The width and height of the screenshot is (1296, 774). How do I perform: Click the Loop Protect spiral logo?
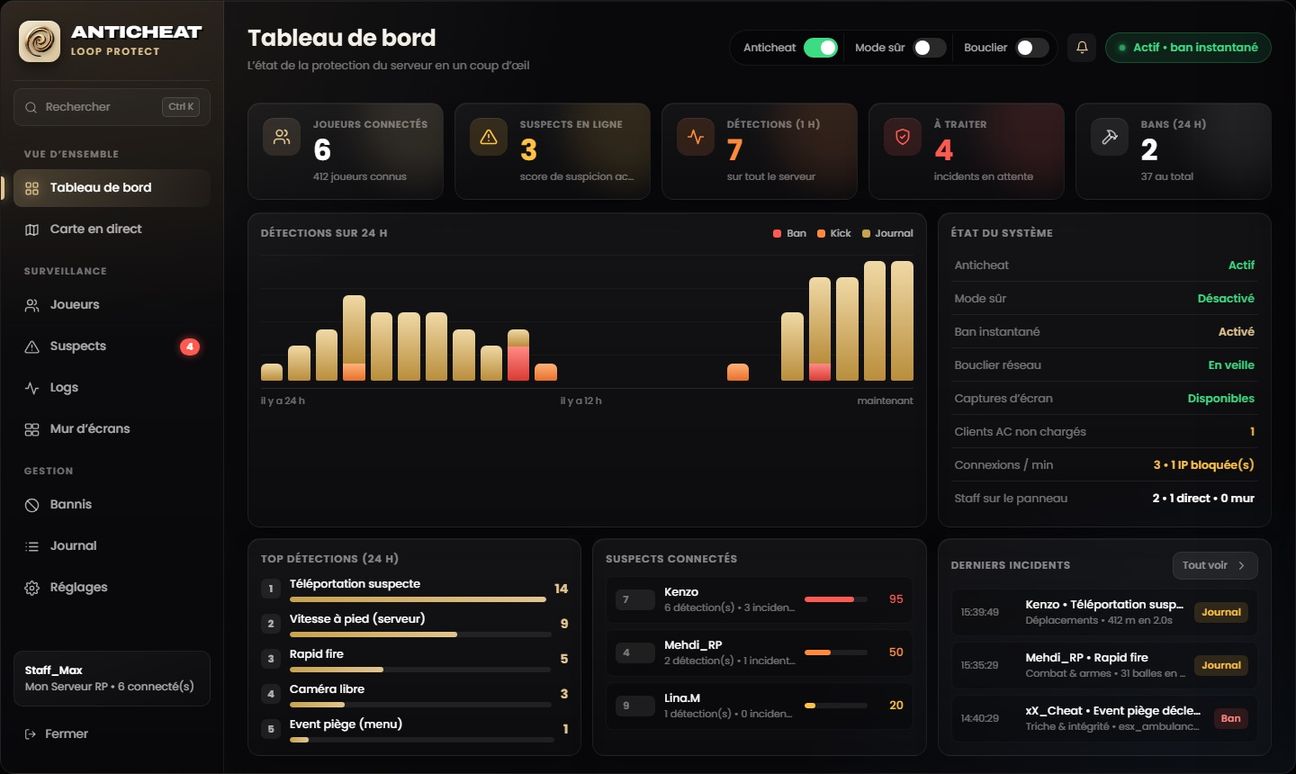coord(40,41)
